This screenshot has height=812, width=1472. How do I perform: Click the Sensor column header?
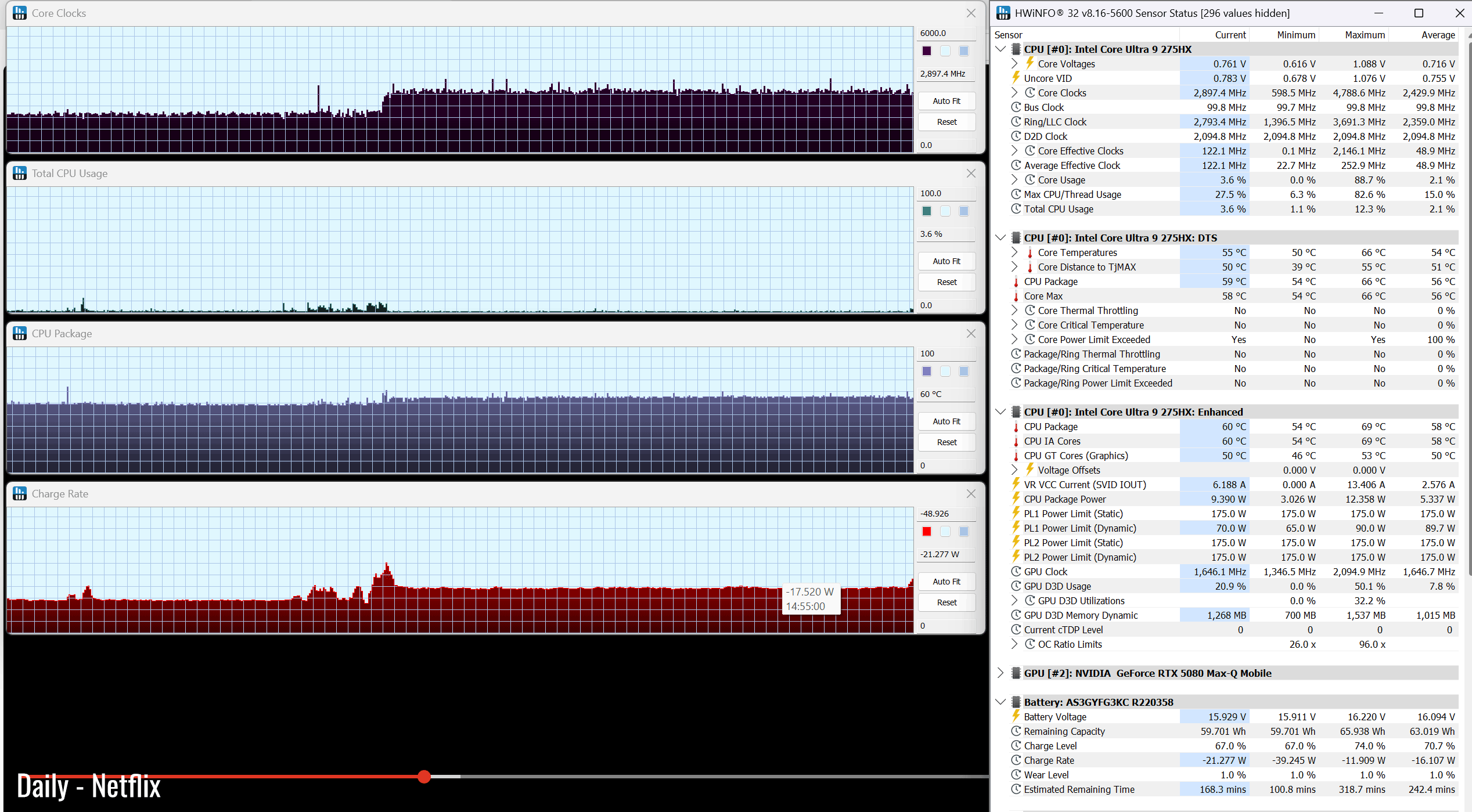tap(1086, 35)
